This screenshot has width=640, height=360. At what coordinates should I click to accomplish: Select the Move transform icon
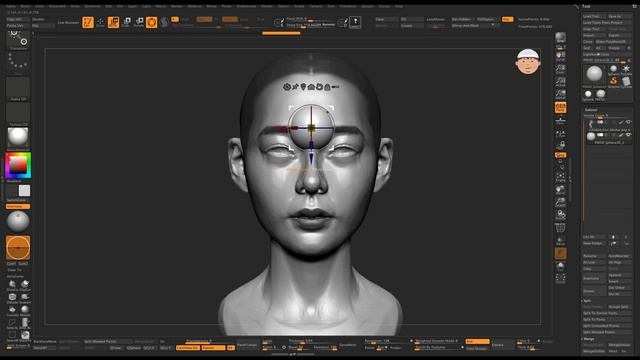tap(113, 22)
